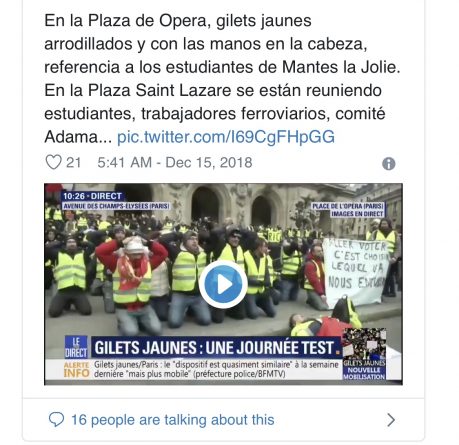This screenshot has height=445, width=459.
Task: Click the protest banner in video
Action: click(357, 271)
